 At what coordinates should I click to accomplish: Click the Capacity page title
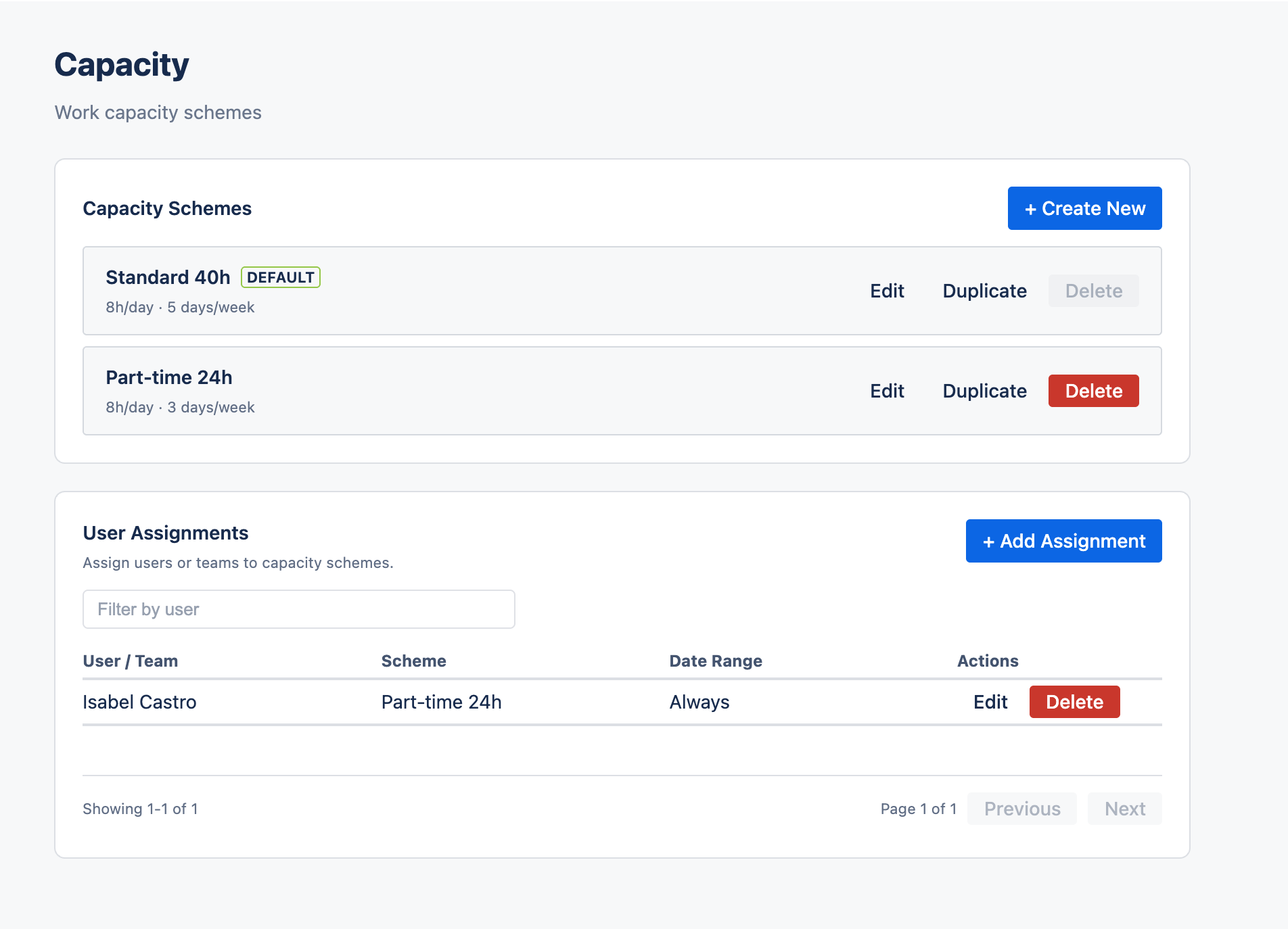click(122, 65)
